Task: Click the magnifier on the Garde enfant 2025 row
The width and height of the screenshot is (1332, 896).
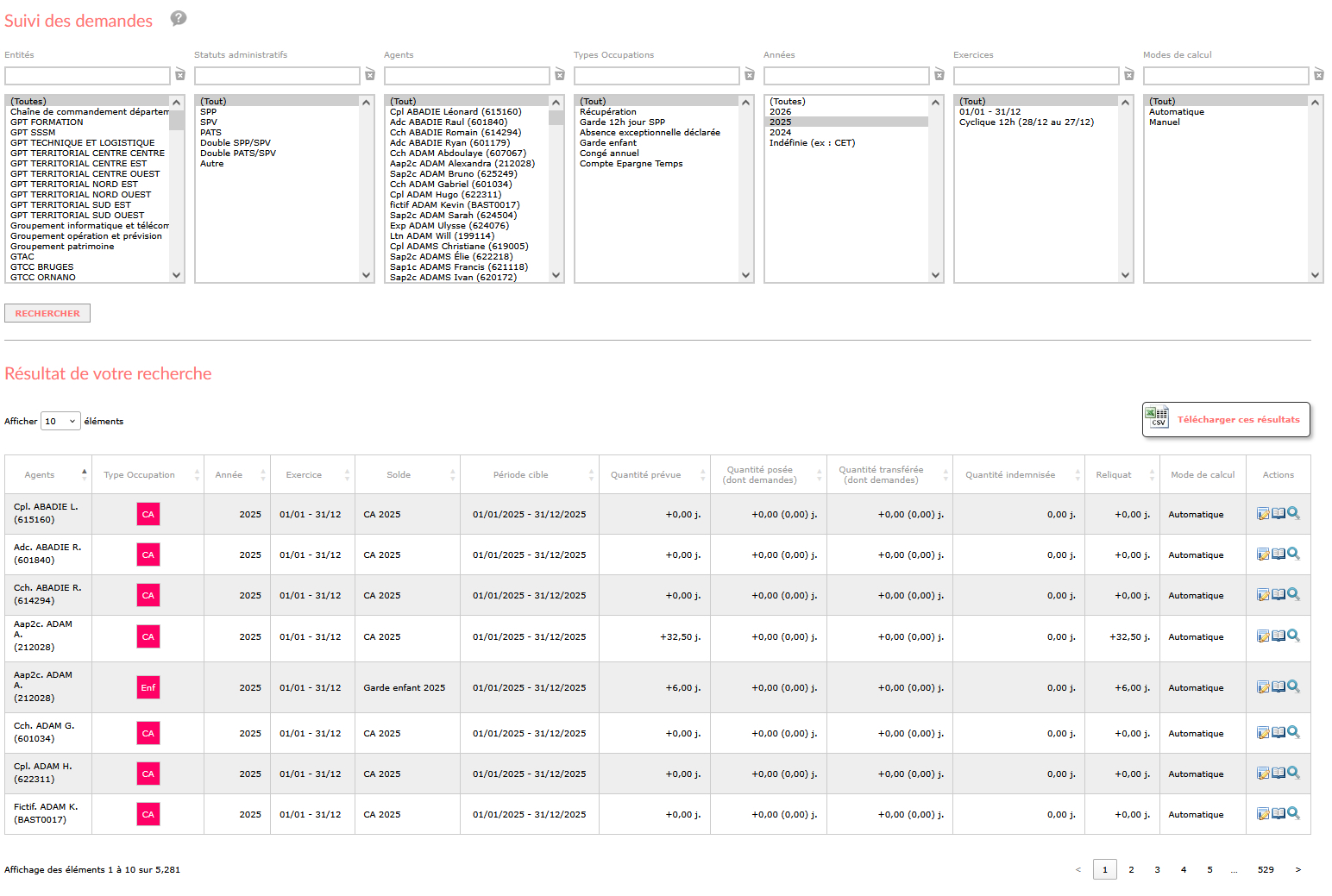Action: [x=1293, y=687]
